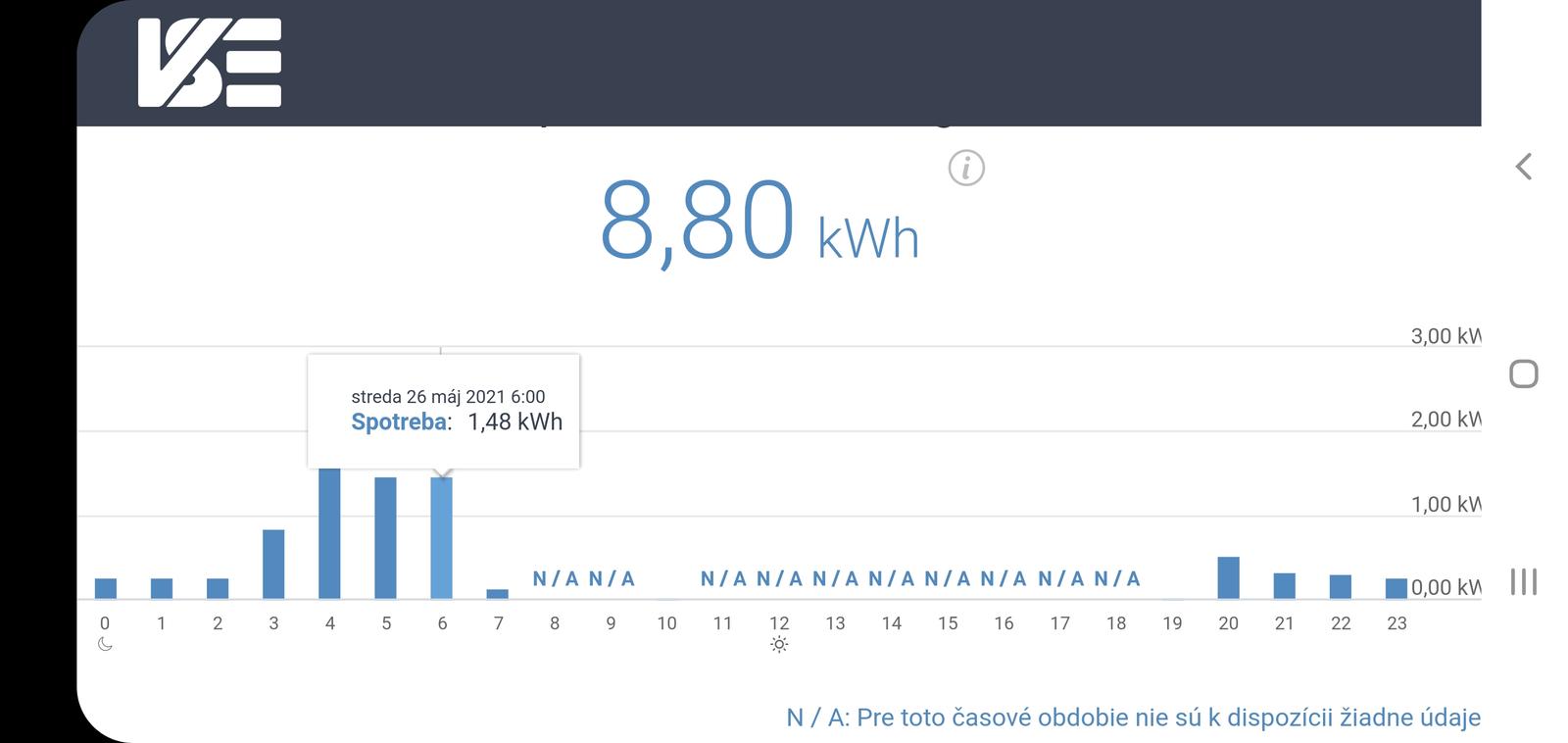
Task: Tap the N/A explanation note text
Action: 1133,718
